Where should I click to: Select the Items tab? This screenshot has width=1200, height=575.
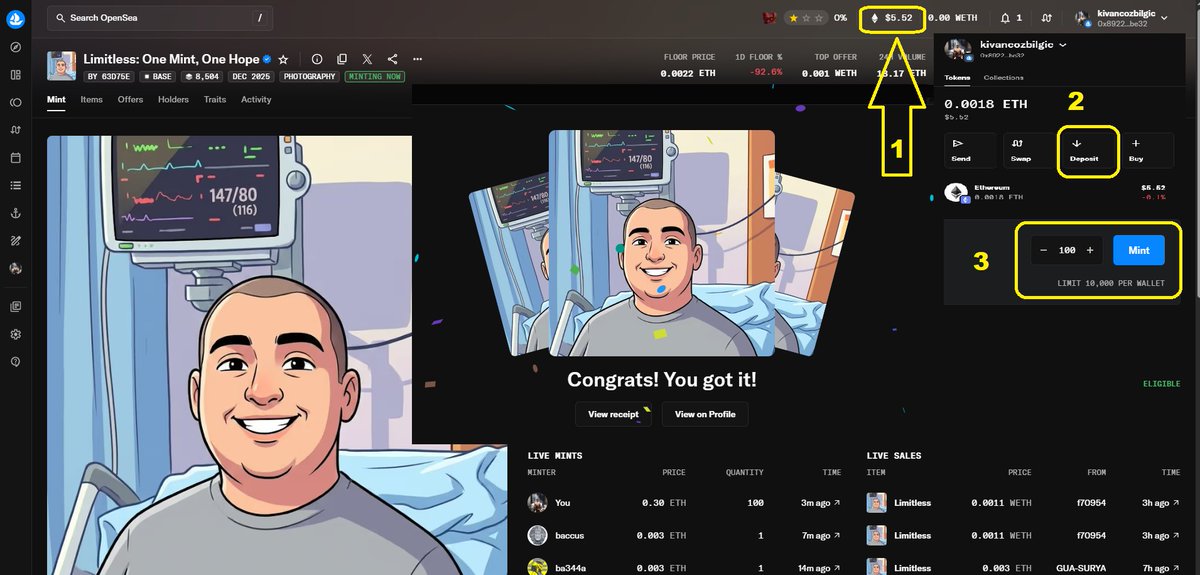pos(91,100)
